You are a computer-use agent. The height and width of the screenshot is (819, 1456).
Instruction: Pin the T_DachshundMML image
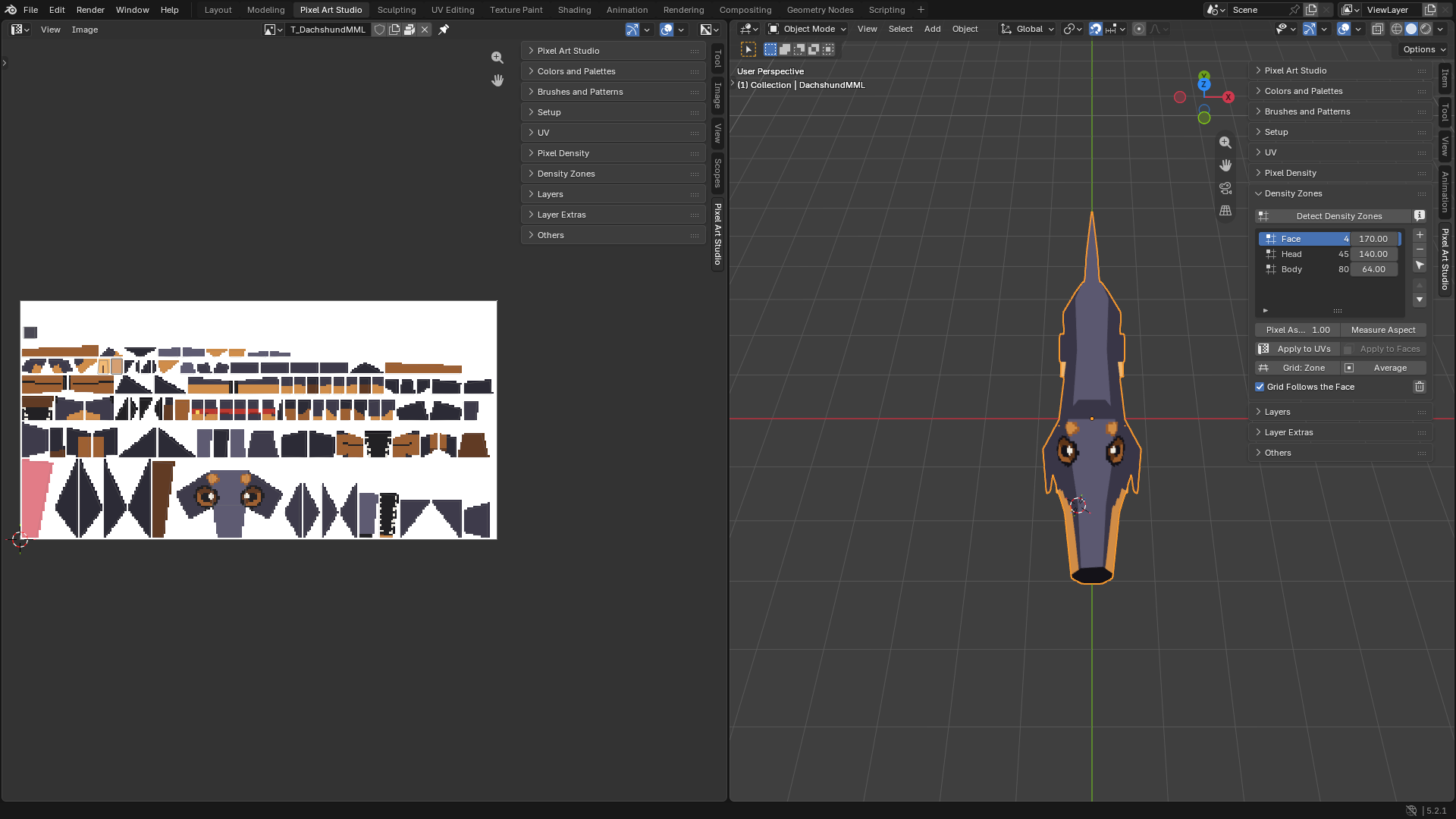(x=444, y=30)
